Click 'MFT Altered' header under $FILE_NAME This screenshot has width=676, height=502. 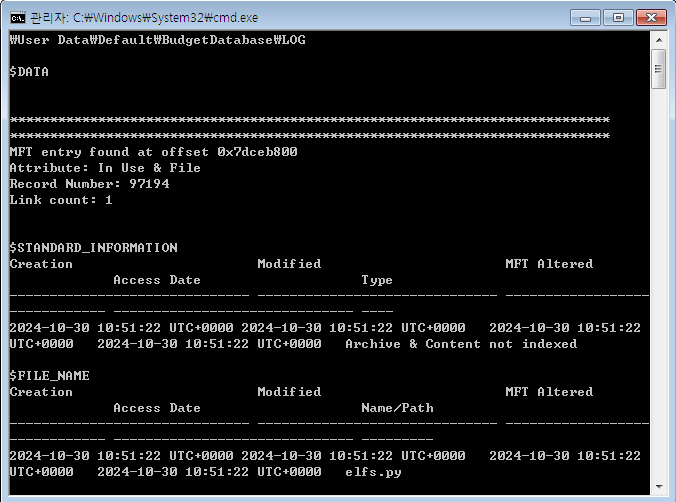tap(549, 392)
